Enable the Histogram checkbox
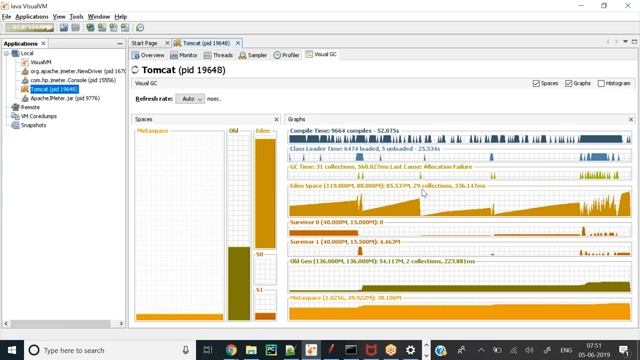The height and width of the screenshot is (360, 640). (x=601, y=83)
